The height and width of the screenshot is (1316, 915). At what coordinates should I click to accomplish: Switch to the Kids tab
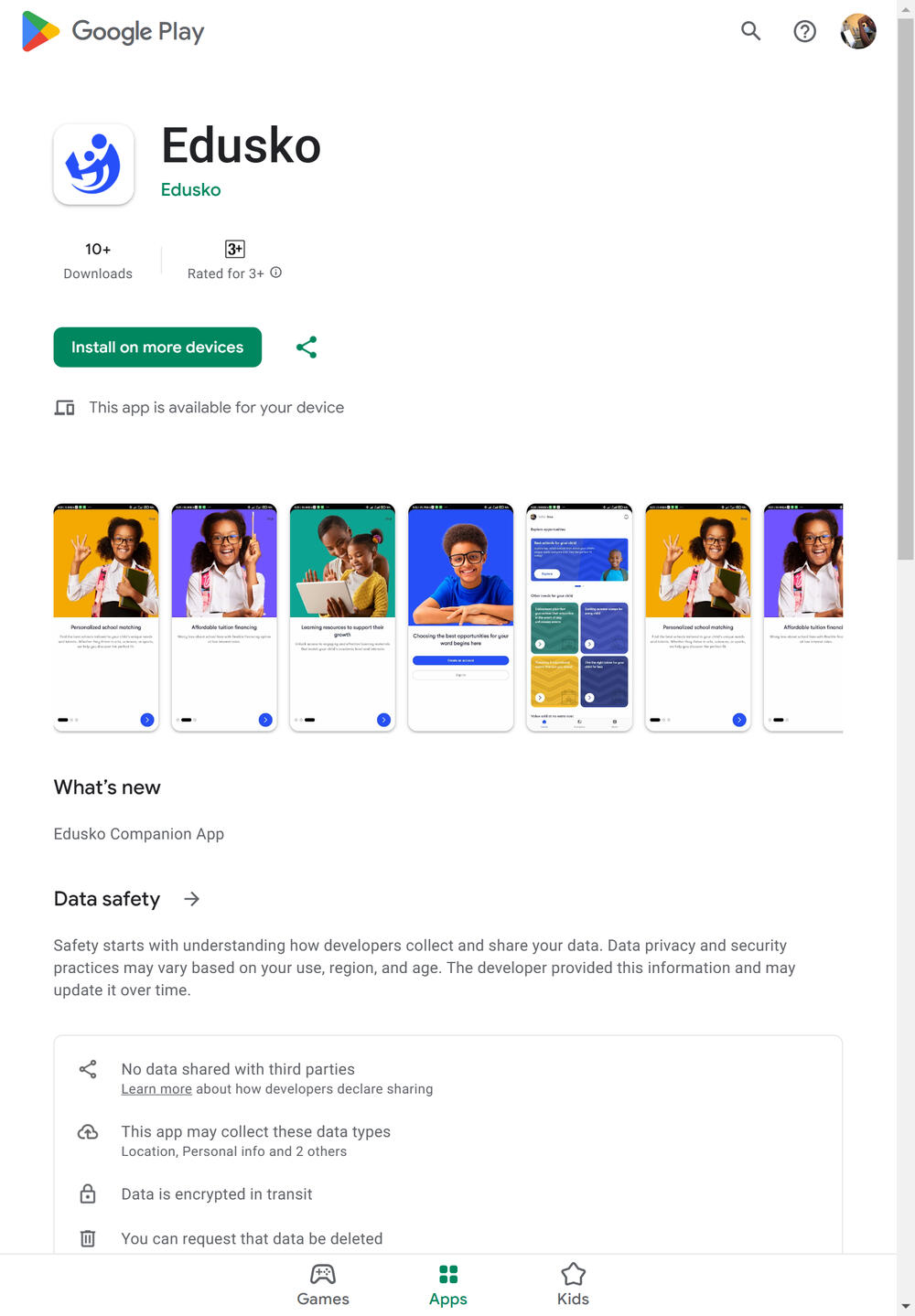coord(574,1285)
